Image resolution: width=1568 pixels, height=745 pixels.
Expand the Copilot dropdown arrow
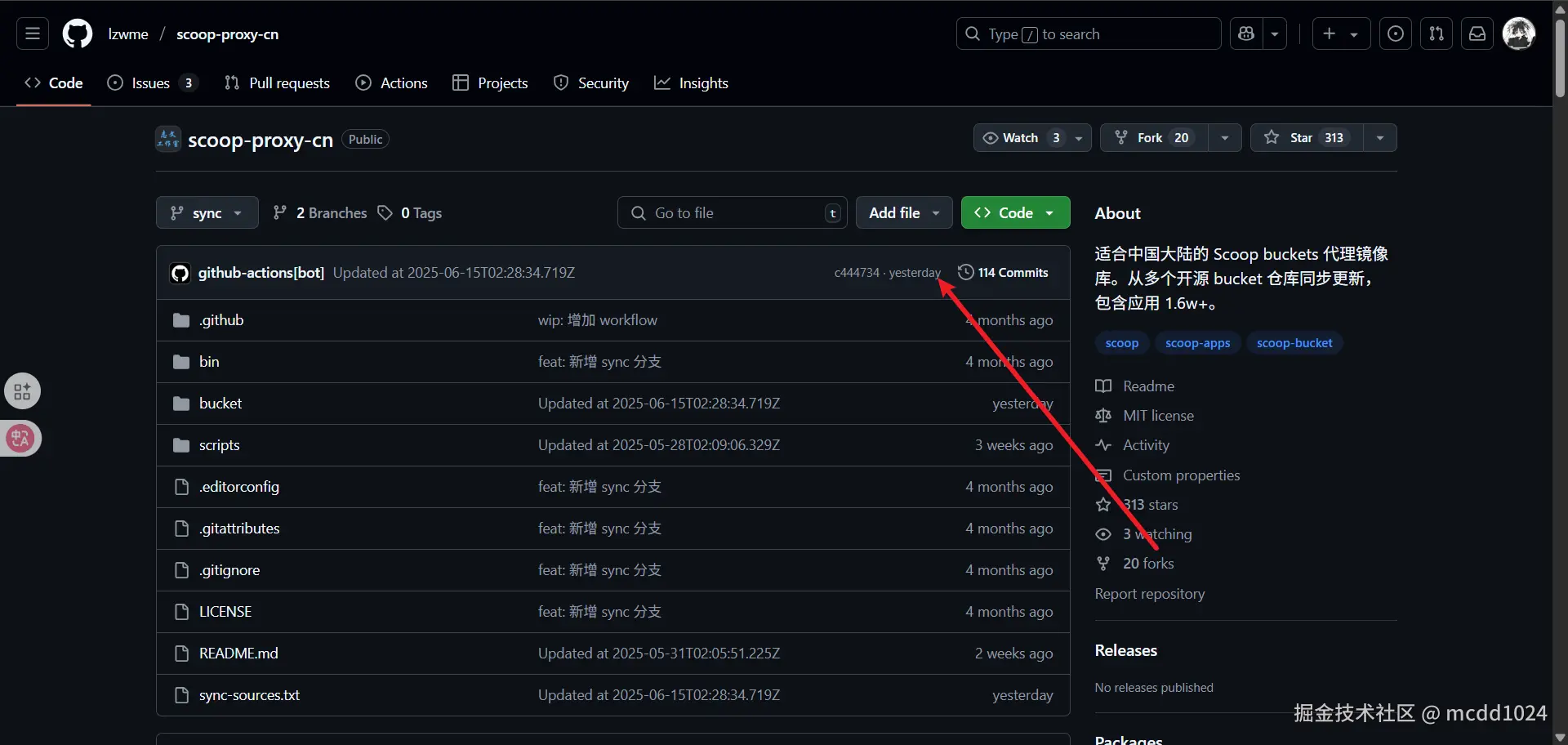coord(1275,33)
